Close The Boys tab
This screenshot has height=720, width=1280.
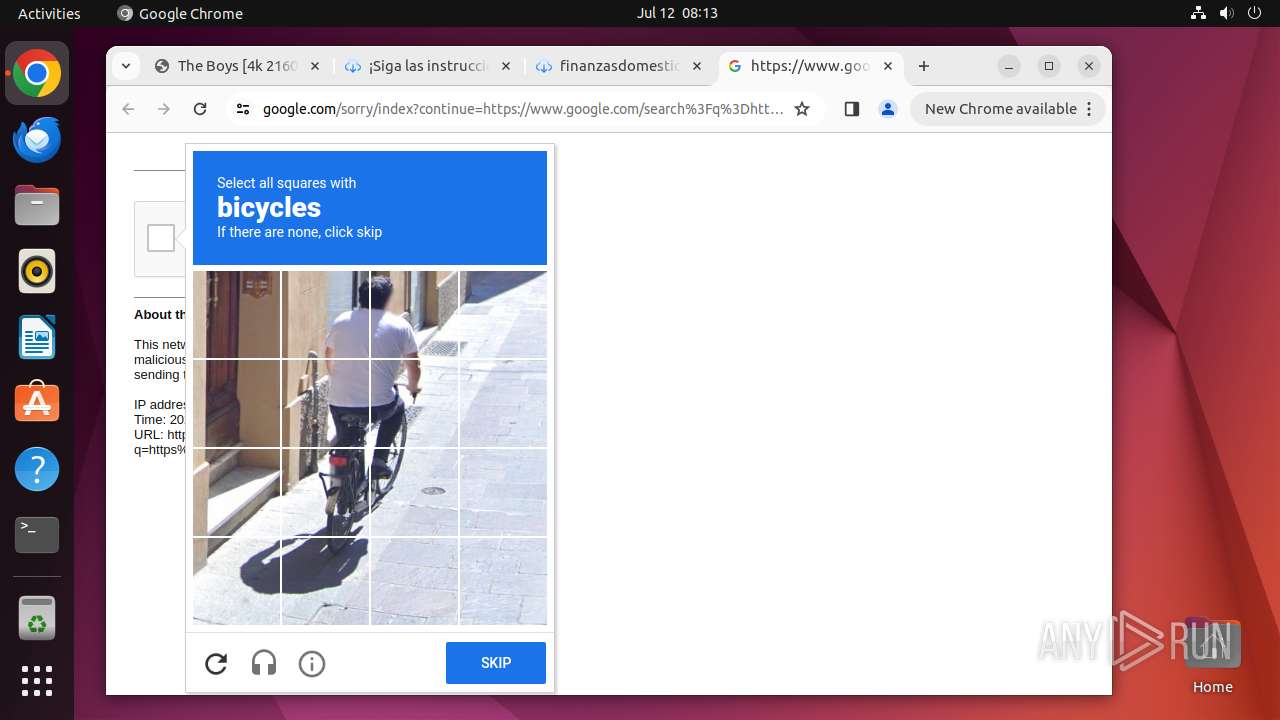314,66
